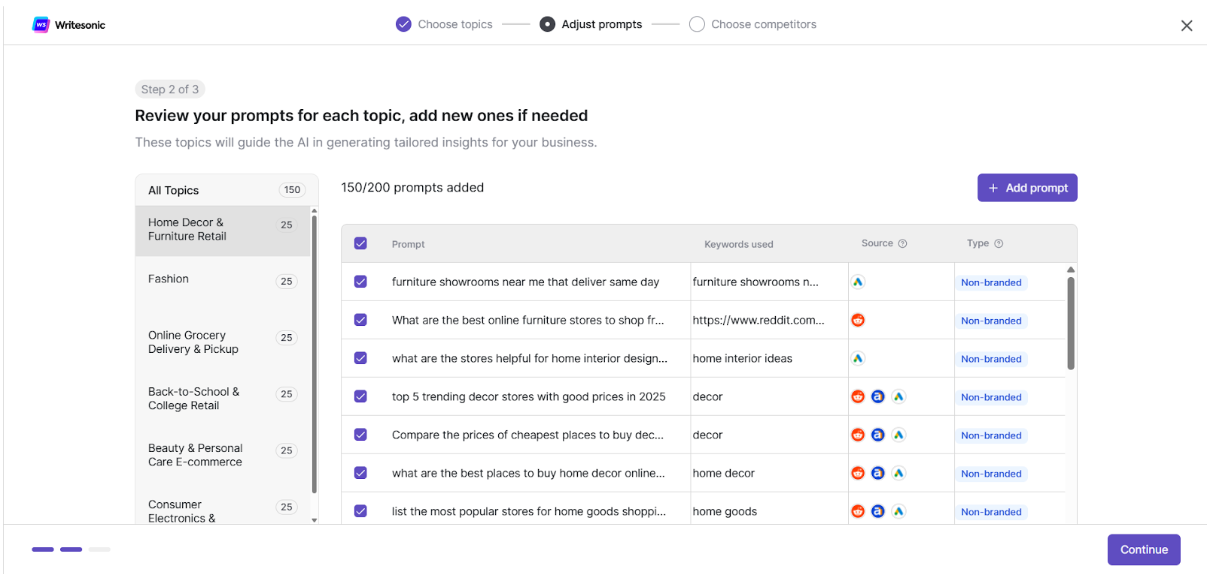This screenshot has height=582, width=1209.
Task: Click the Adjust prompts step indicator icon
Action: pyautogui.click(x=547, y=24)
